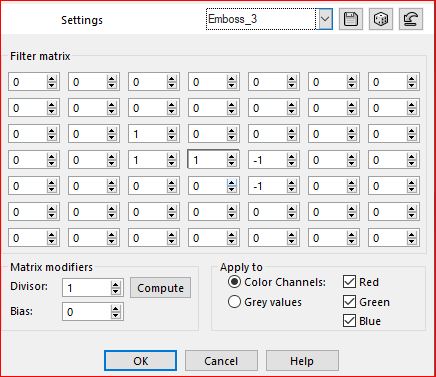436x377 pixels.
Task: Click matrix cell in row 3 column 5
Action: tap(267, 134)
